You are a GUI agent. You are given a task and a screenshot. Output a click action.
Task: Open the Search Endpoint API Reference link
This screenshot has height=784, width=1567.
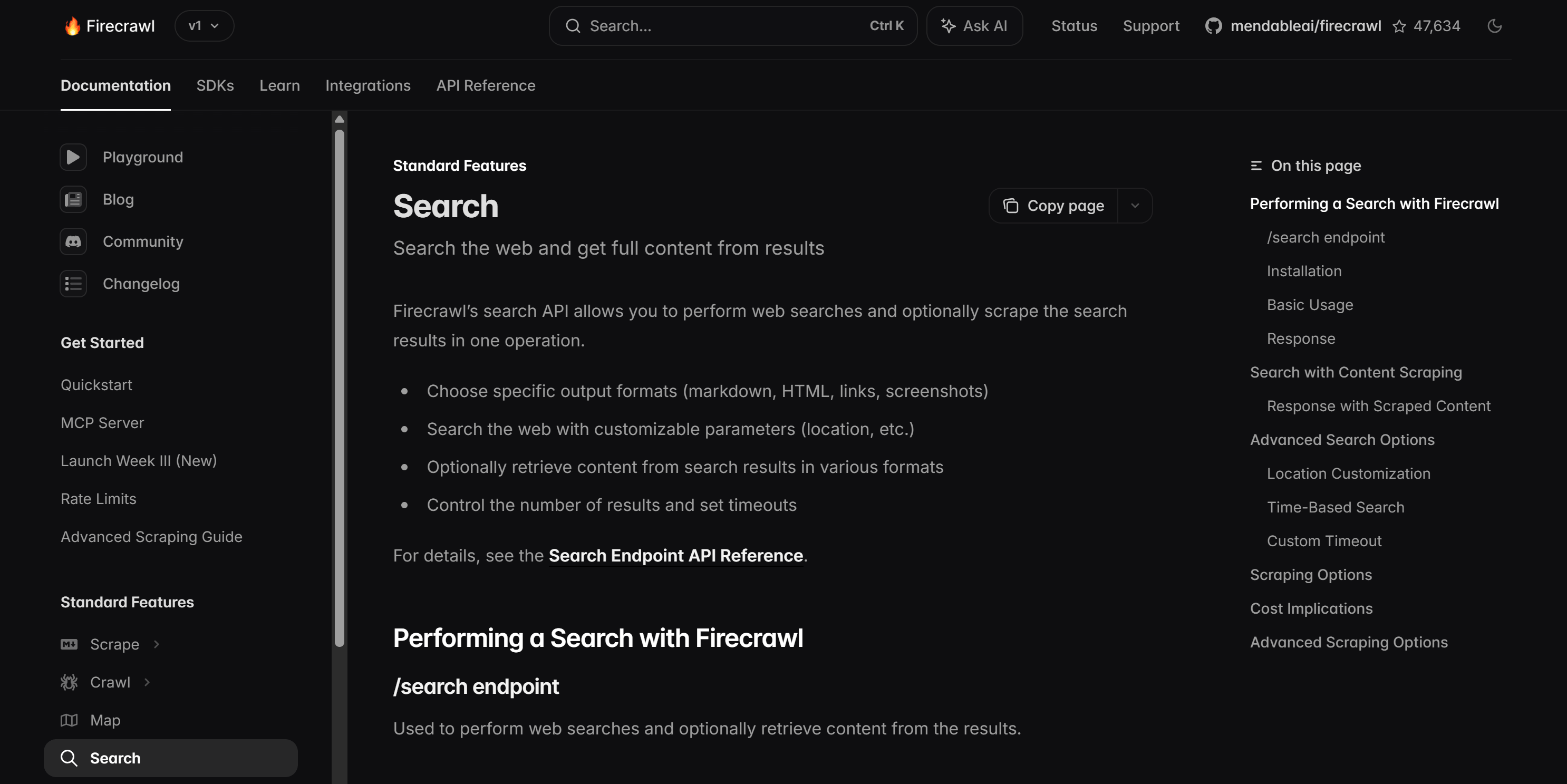tap(675, 555)
